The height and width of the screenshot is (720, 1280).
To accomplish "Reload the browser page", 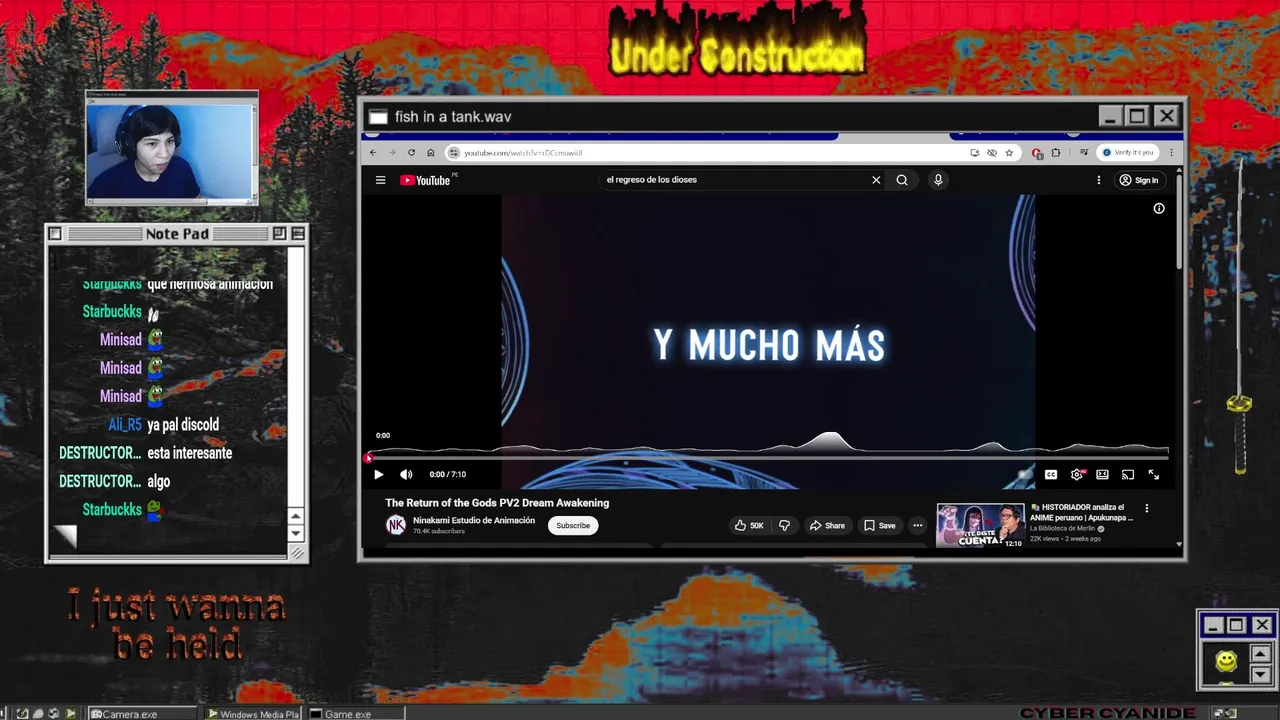I will [x=411, y=153].
